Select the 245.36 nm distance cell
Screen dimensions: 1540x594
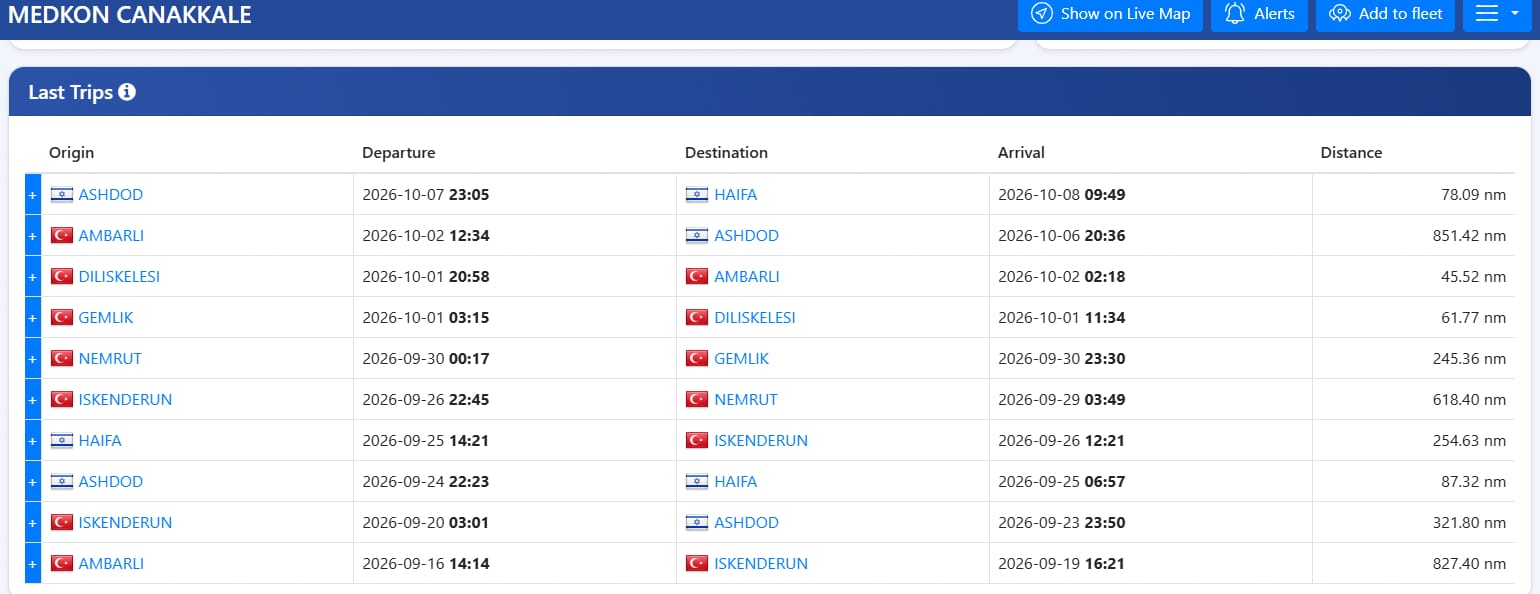click(1413, 359)
